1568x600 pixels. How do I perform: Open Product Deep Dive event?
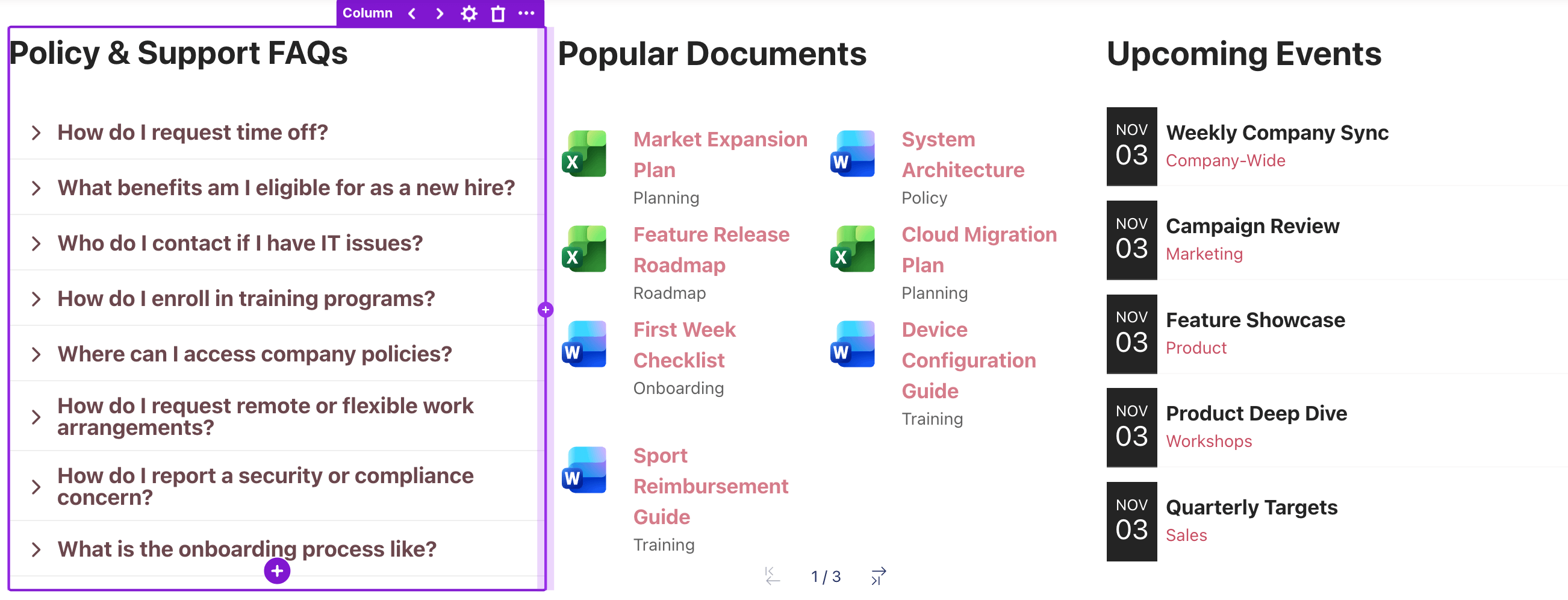1256,413
